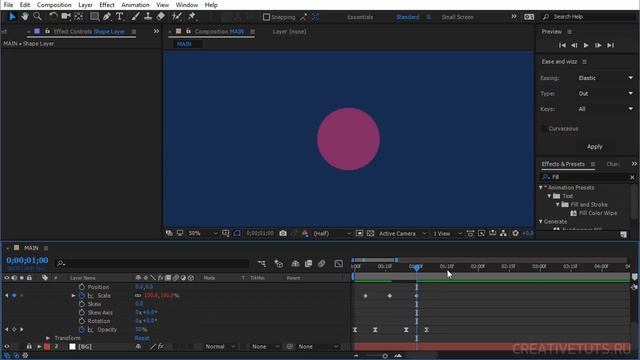Click the Show Channel color icon
This screenshot has width=640, height=360.
tap(305, 233)
